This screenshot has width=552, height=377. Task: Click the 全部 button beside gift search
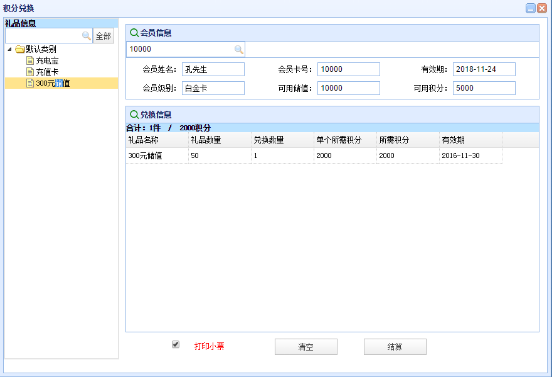pos(103,36)
